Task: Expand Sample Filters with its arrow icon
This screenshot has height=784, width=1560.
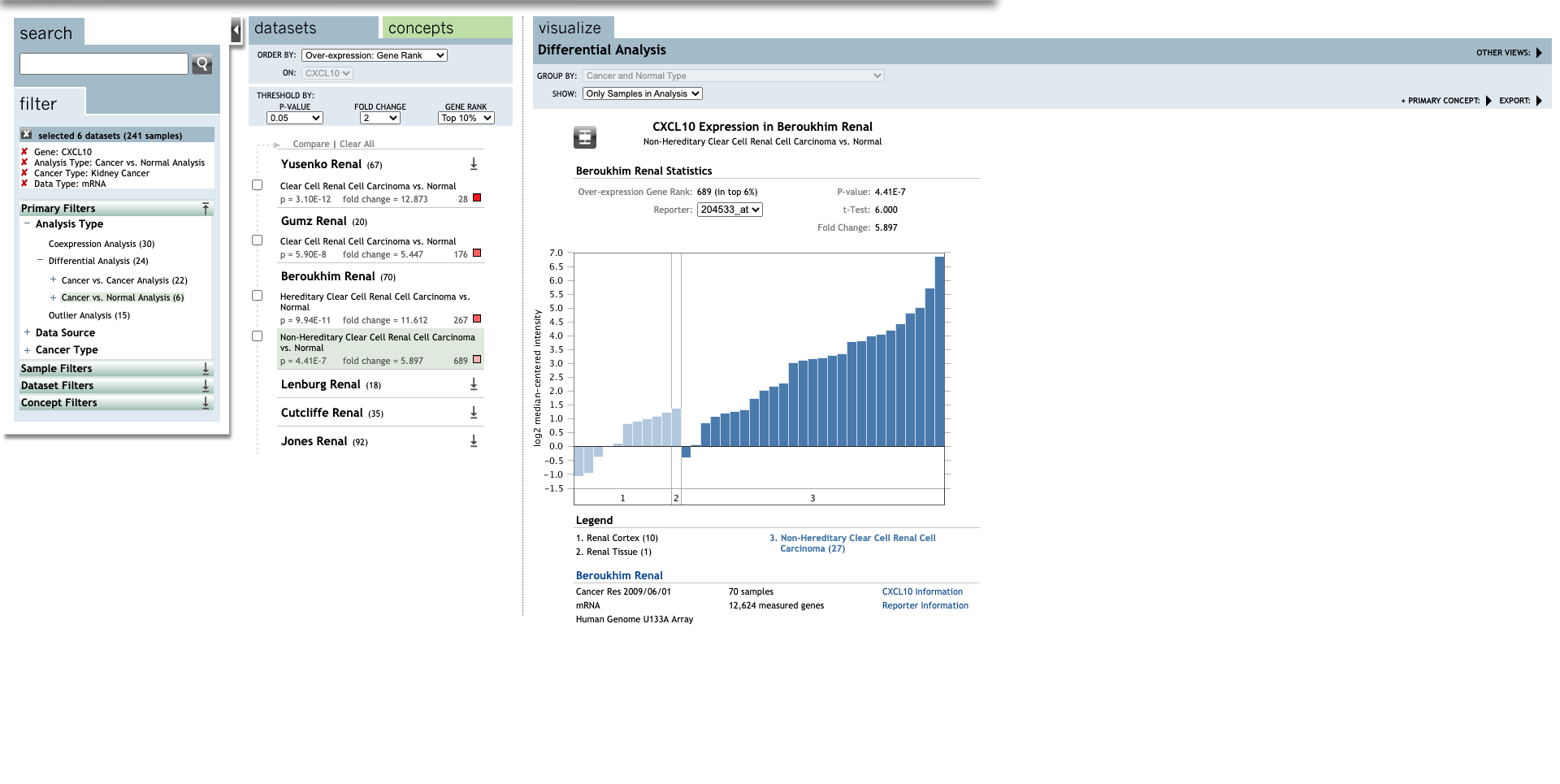Action: click(x=206, y=369)
